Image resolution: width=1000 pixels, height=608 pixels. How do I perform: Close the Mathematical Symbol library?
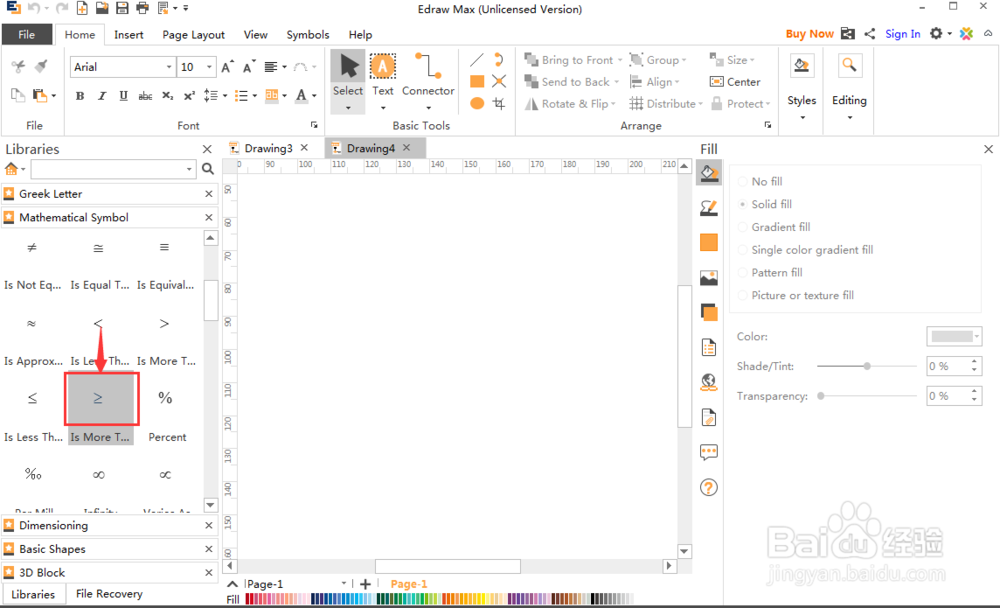[x=209, y=218]
